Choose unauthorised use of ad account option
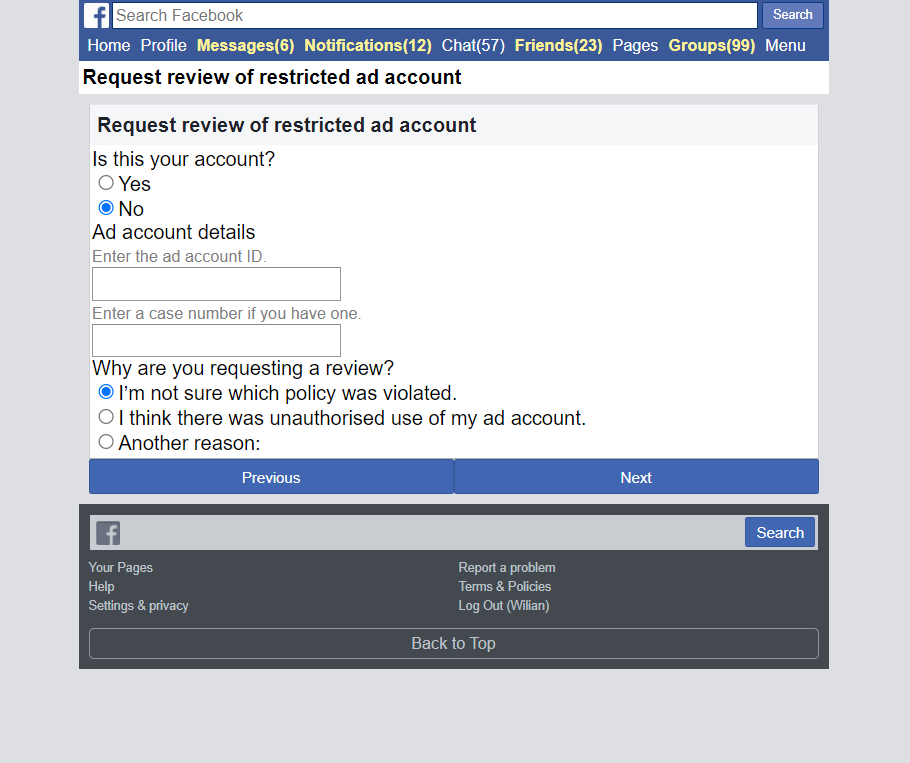The height and width of the screenshot is (763, 910). tap(106, 417)
